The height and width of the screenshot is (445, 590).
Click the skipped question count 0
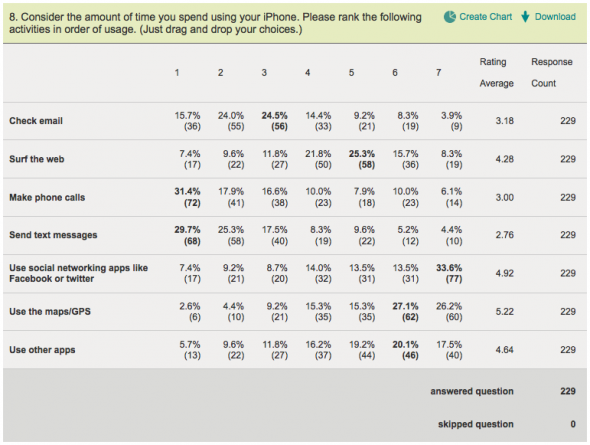click(573, 424)
